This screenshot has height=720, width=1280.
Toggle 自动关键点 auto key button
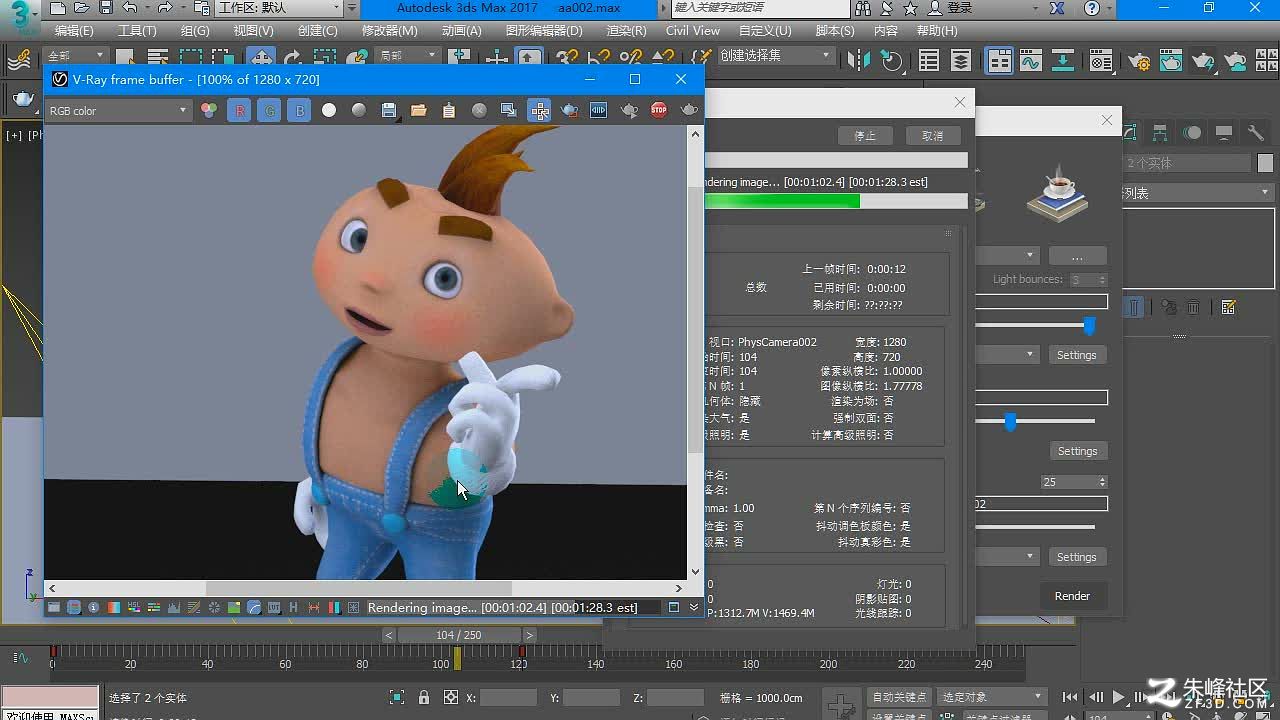(899, 697)
